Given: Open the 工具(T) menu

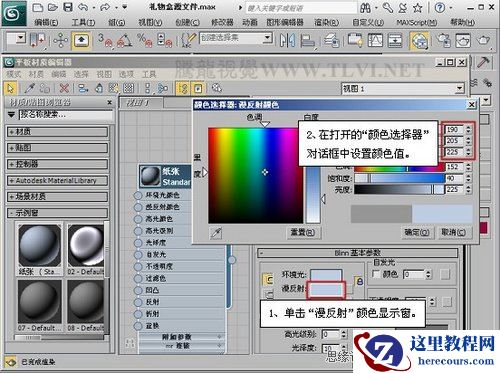Looking at the screenshot, I should (83, 23).
